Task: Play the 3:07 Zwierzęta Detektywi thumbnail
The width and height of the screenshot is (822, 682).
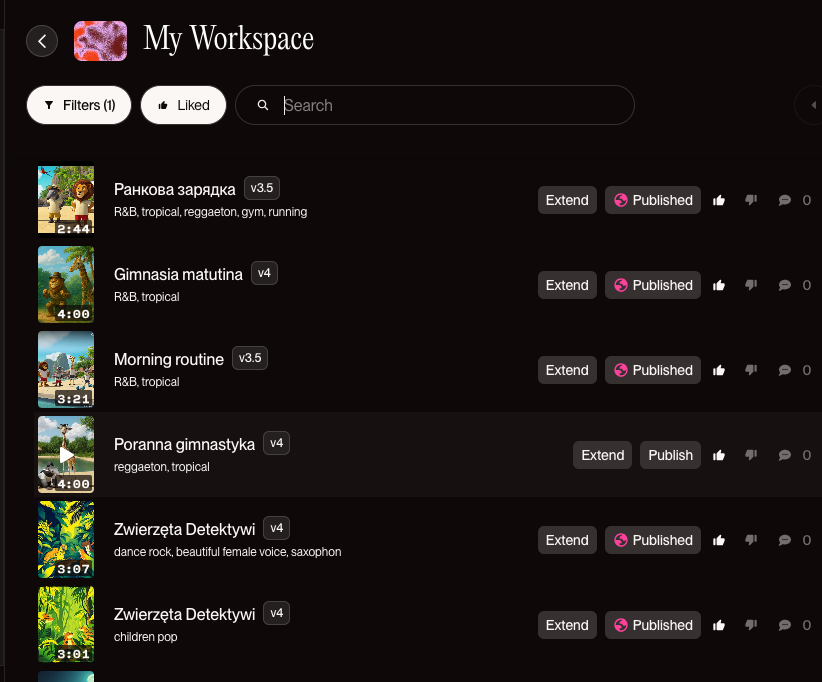Action: [66, 539]
